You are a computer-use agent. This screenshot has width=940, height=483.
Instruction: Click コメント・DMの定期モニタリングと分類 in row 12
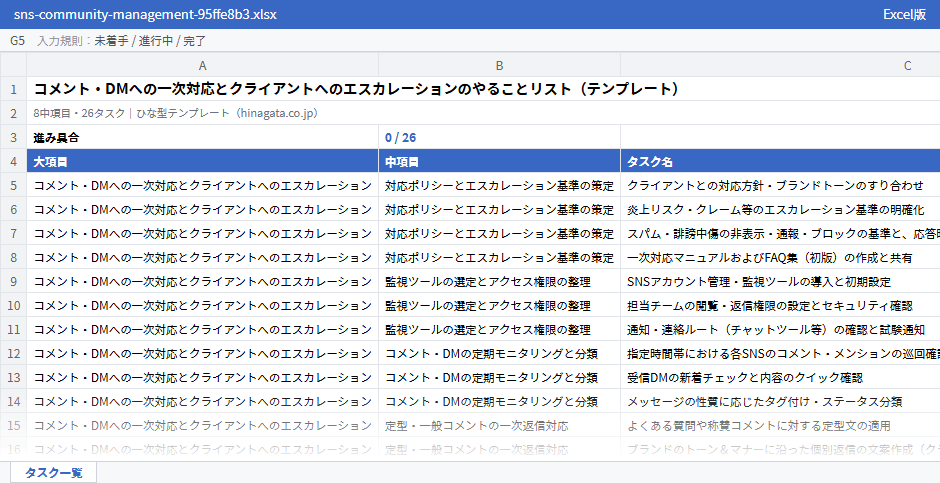pos(499,353)
